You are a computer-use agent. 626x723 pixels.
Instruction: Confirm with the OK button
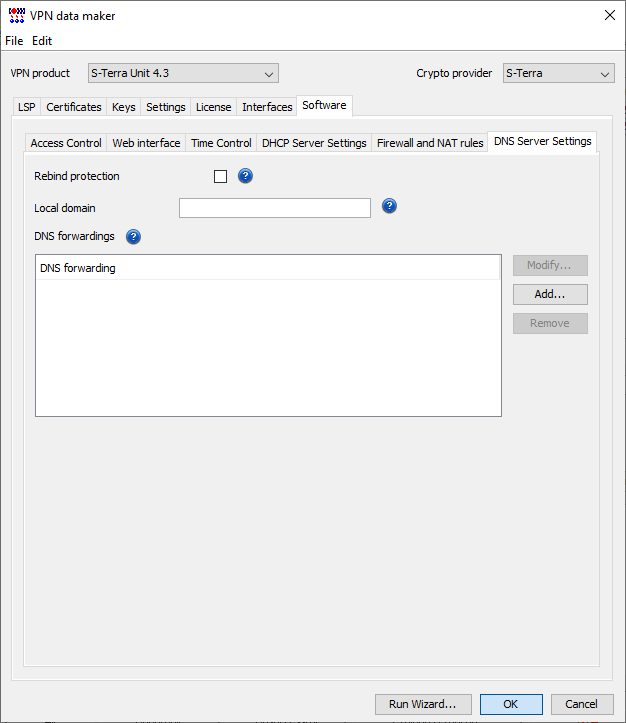click(x=510, y=704)
